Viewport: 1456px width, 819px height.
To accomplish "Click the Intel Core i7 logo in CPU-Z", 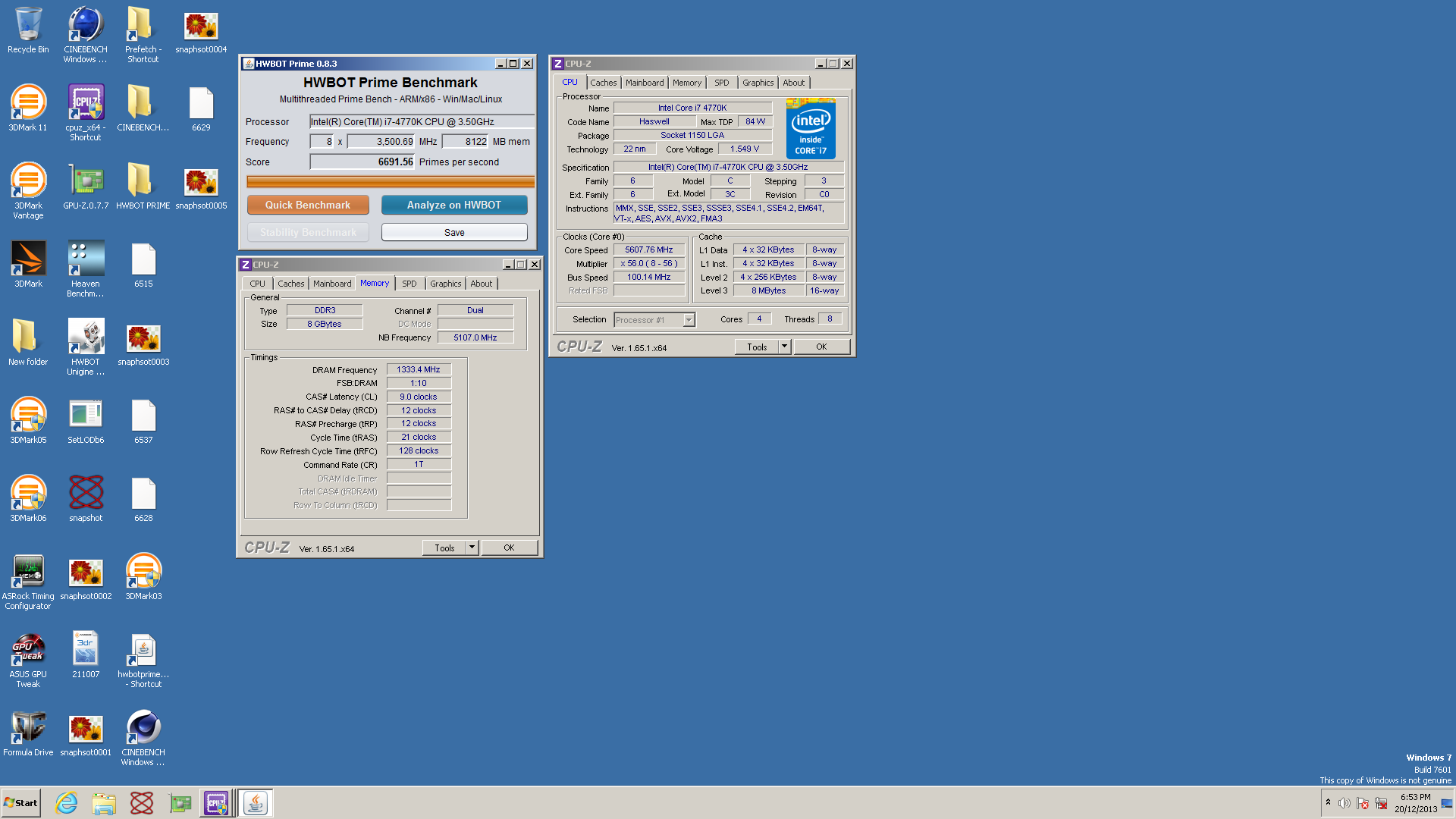I will tap(811, 129).
